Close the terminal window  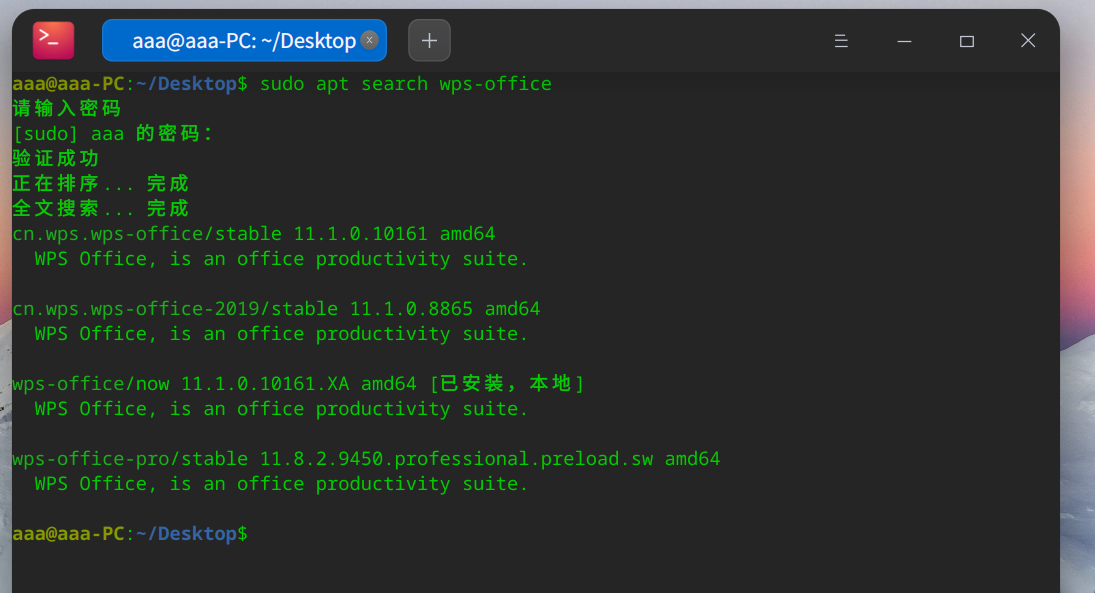[1028, 41]
